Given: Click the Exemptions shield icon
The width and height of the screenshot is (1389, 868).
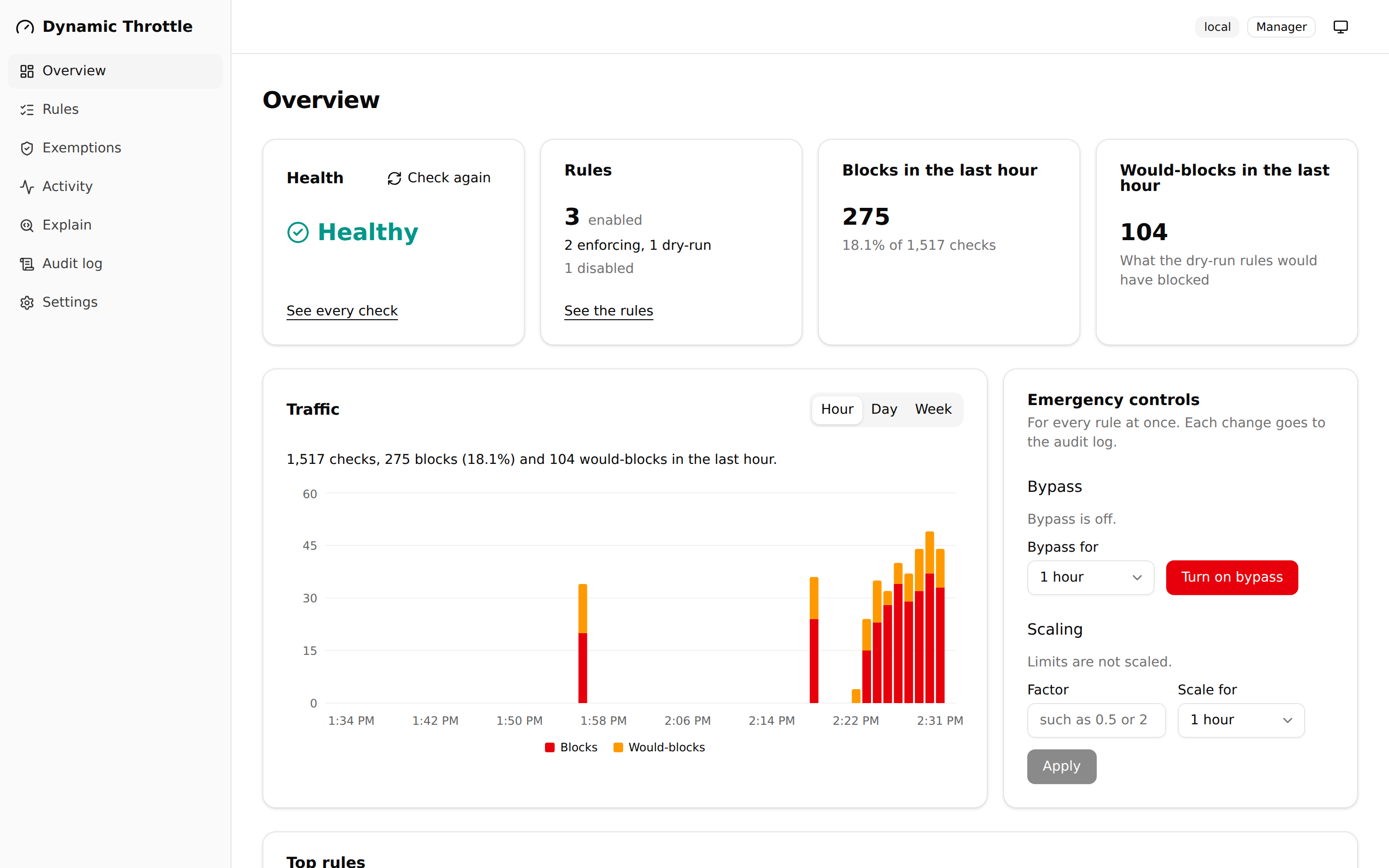Looking at the screenshot, I should click(x=27, y=148).
